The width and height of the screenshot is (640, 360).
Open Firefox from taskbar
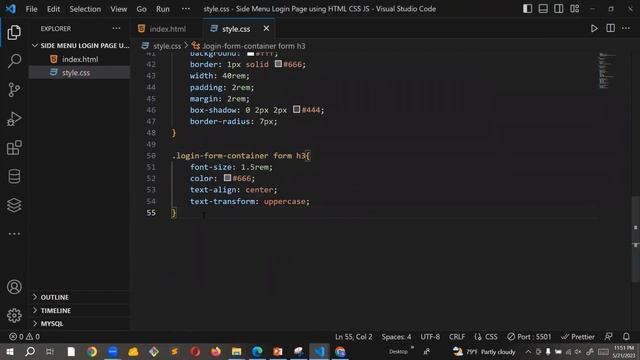(216, 351)
